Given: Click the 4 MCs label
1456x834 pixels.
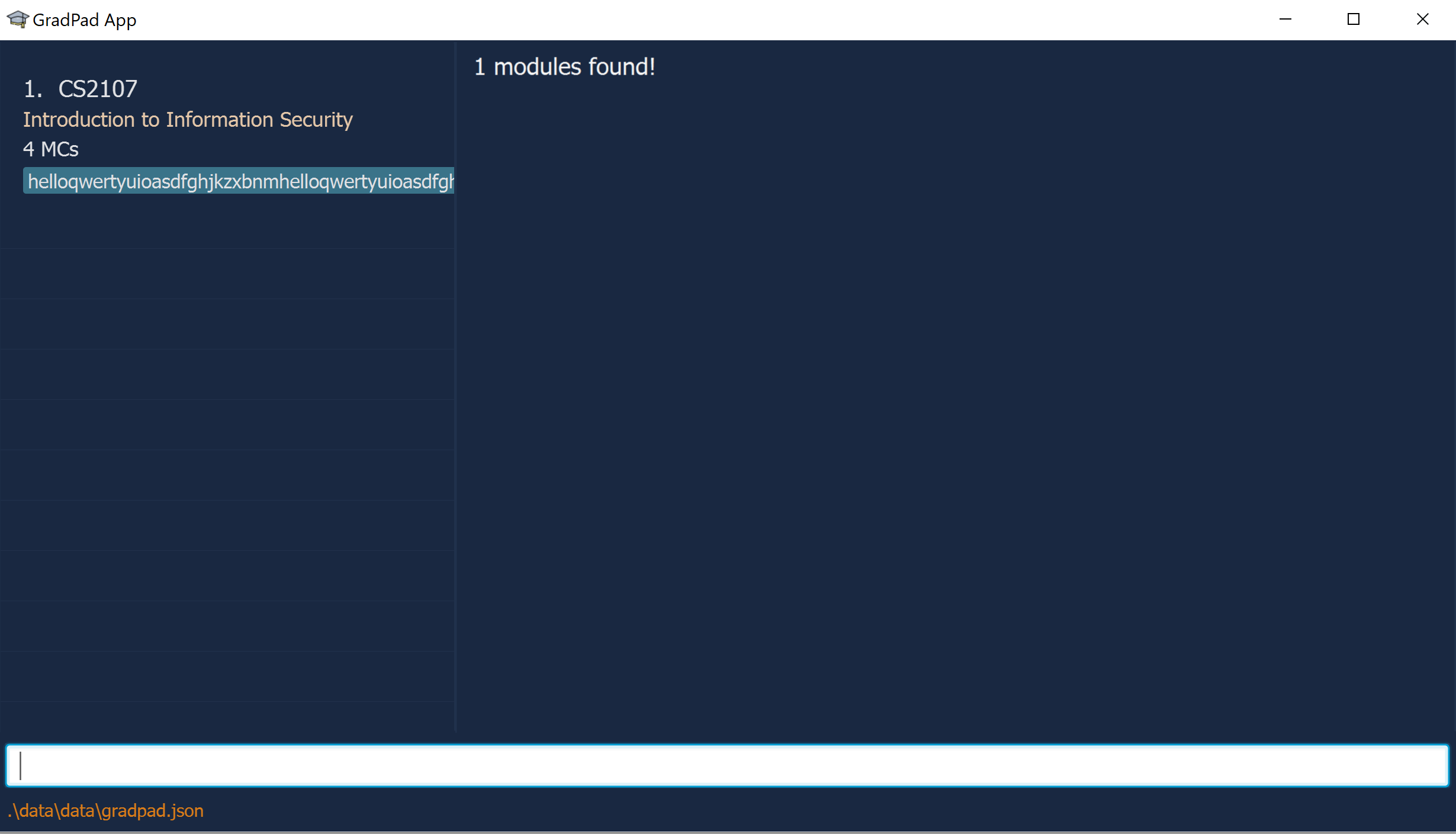Looking at the screenshot, I should click(51, 149).
